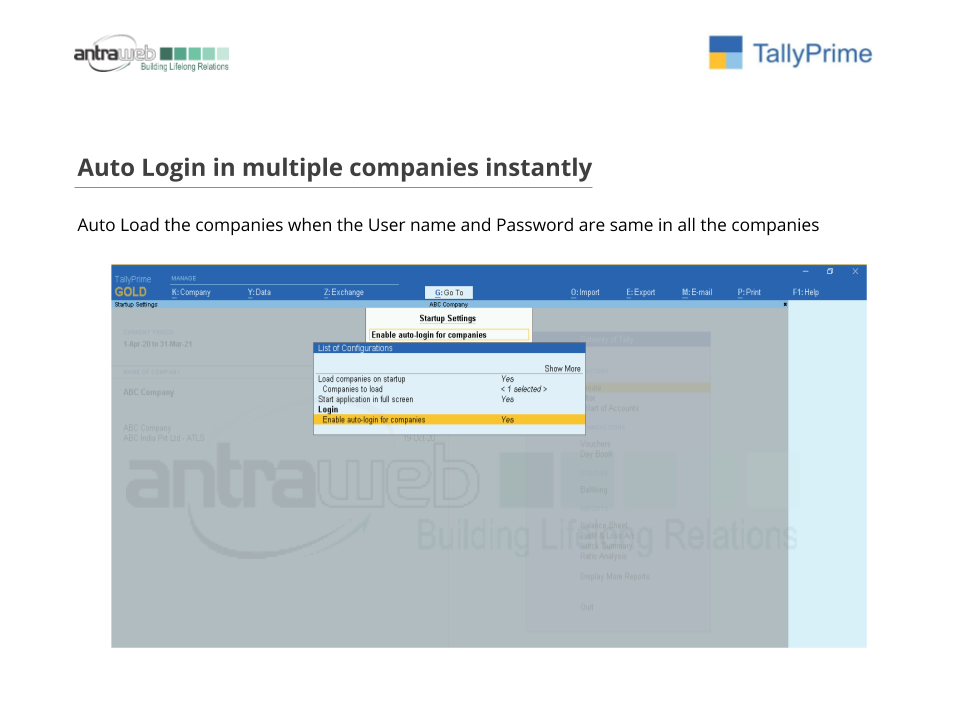Click the G:Go To button
960x720 pixels.
[449, 293]
